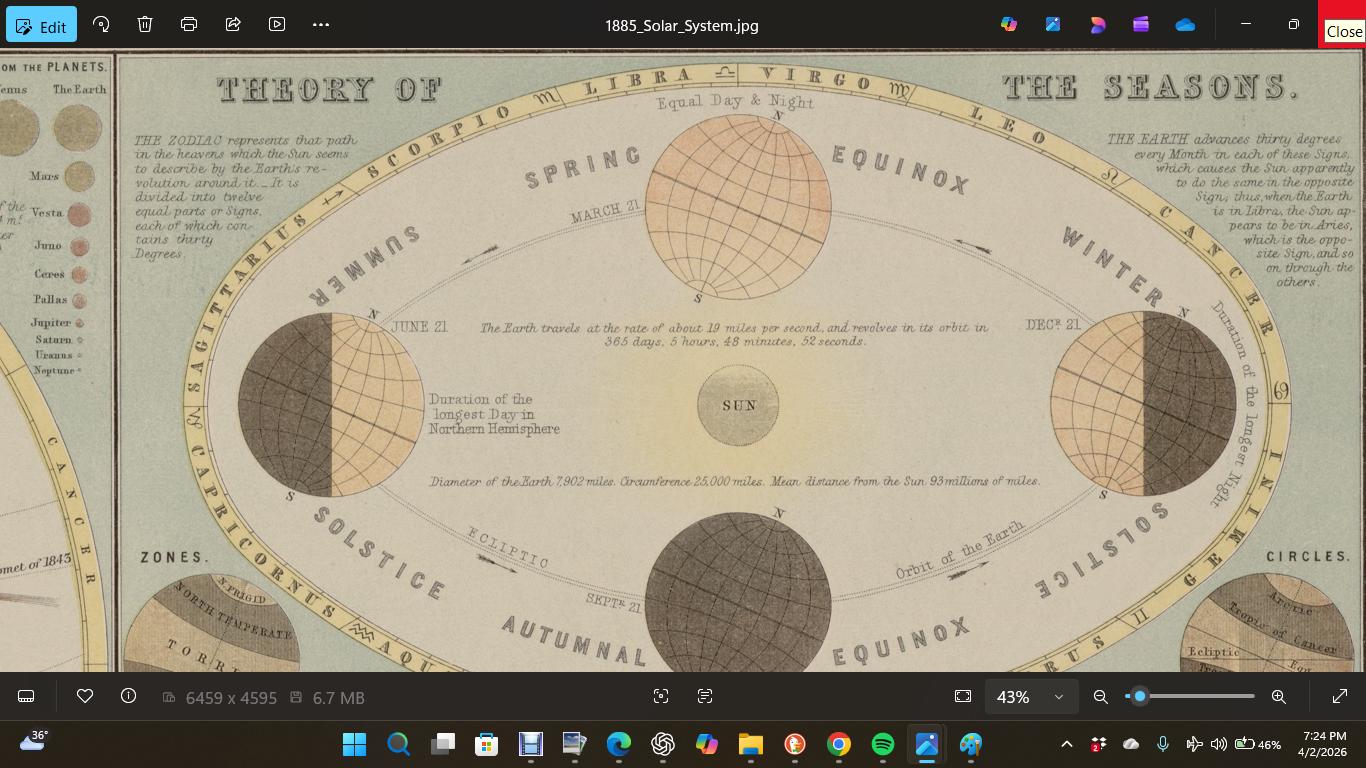Click the Edit image button
This screenshot has width=1366, height=768.
pyautogui.click(x=41, y=25)
